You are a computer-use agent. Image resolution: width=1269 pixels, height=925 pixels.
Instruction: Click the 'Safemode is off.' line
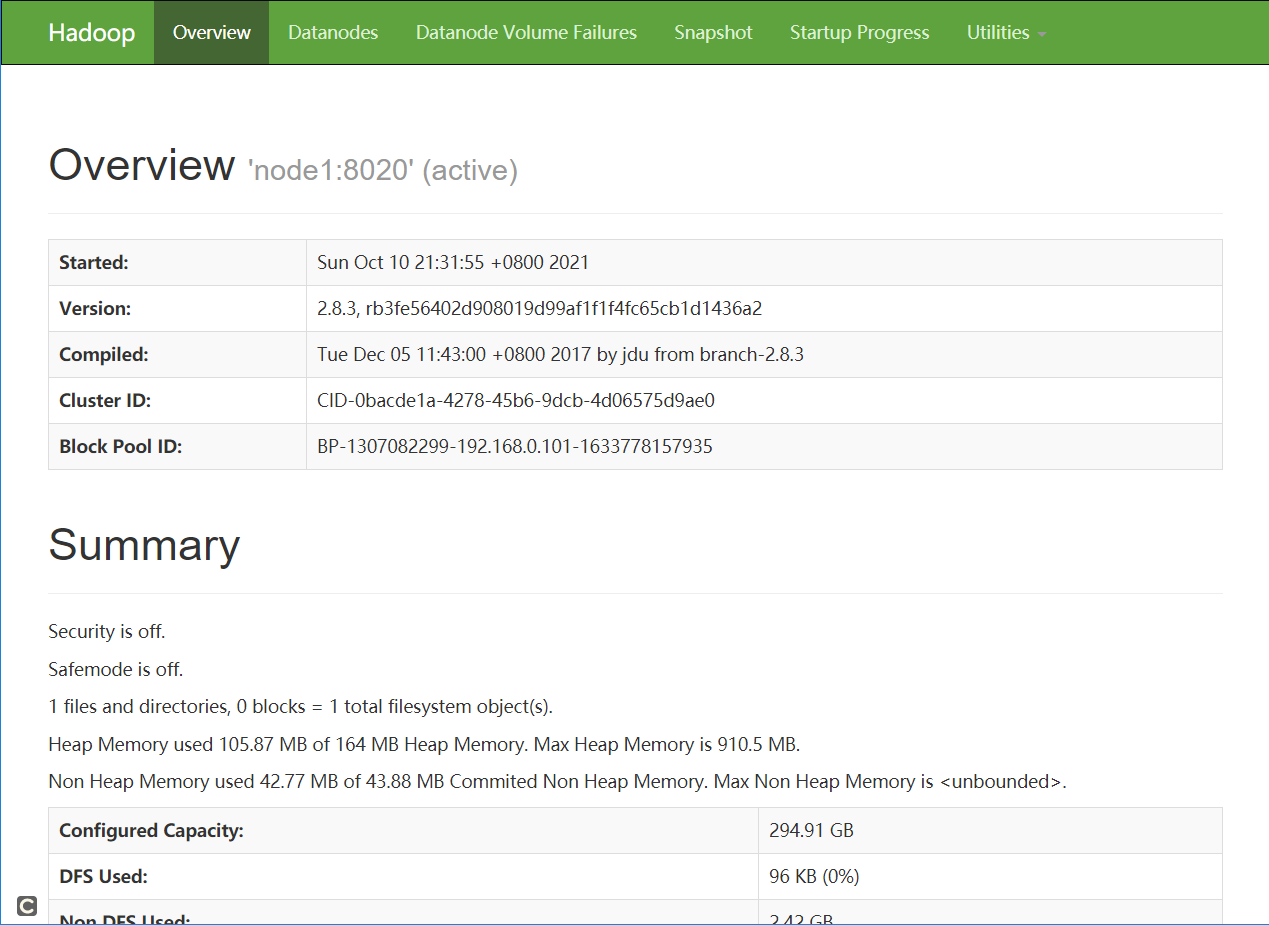pyautogui.click(x=116, y=669)
